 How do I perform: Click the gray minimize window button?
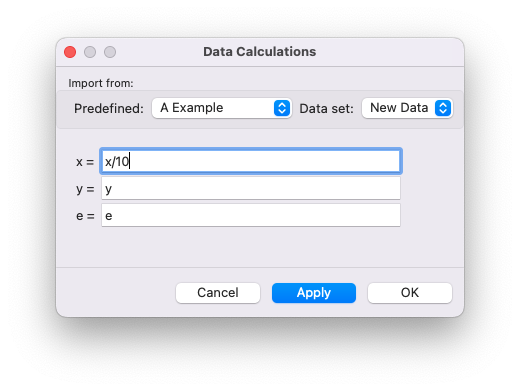(x=90, y=52)
